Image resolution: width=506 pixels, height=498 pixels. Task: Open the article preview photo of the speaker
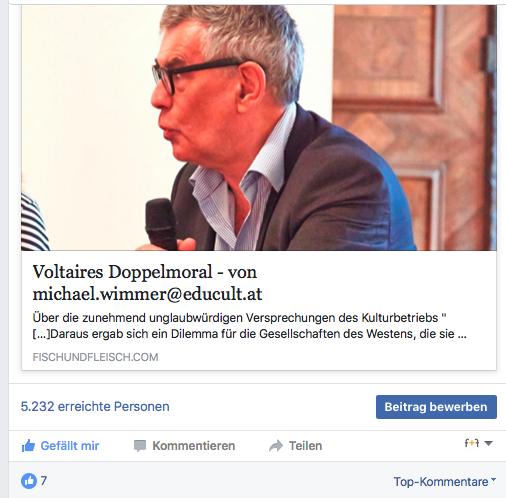point(259,128)
